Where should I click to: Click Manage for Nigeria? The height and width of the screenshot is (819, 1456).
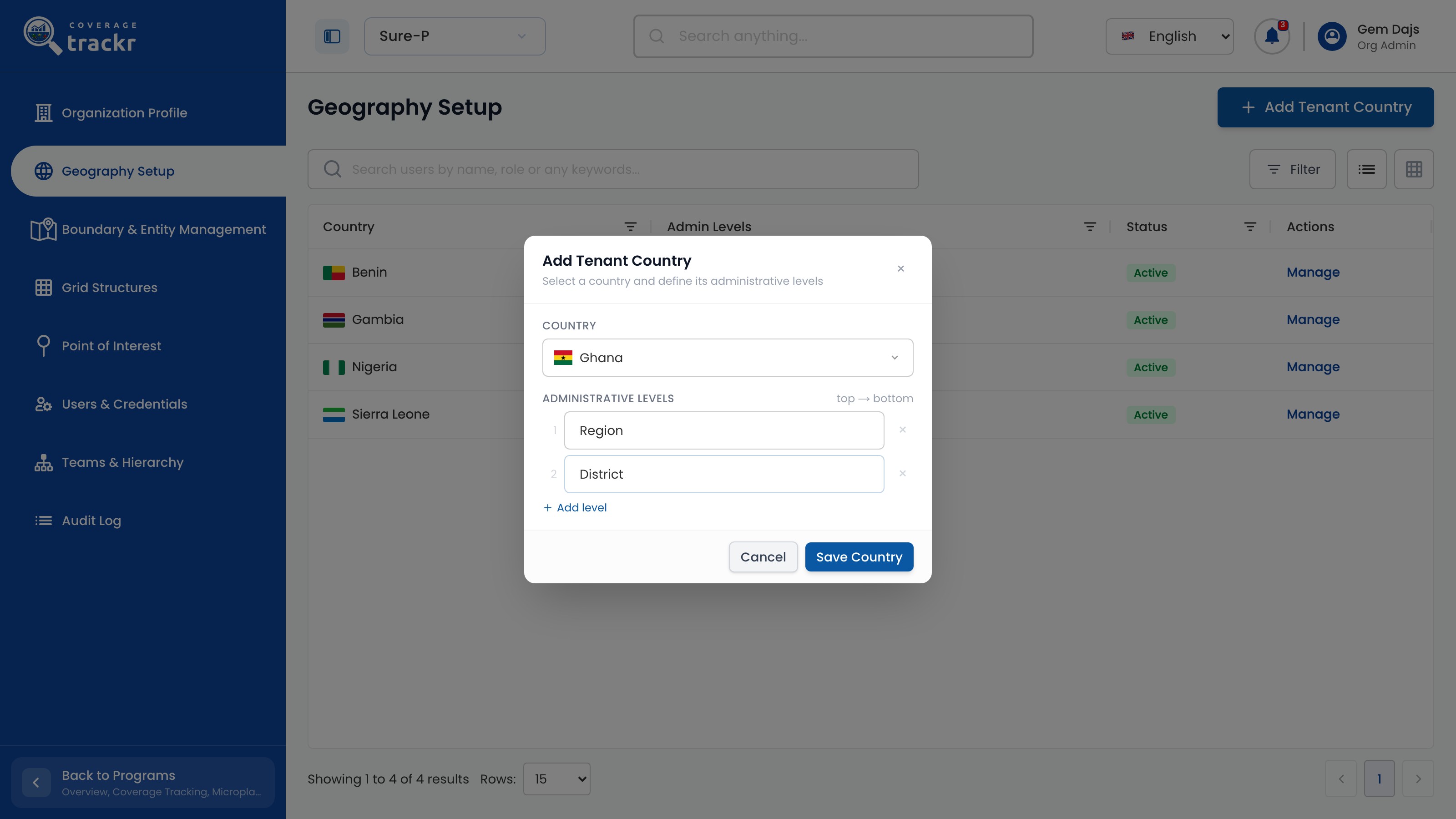(x=1312, y=367)
